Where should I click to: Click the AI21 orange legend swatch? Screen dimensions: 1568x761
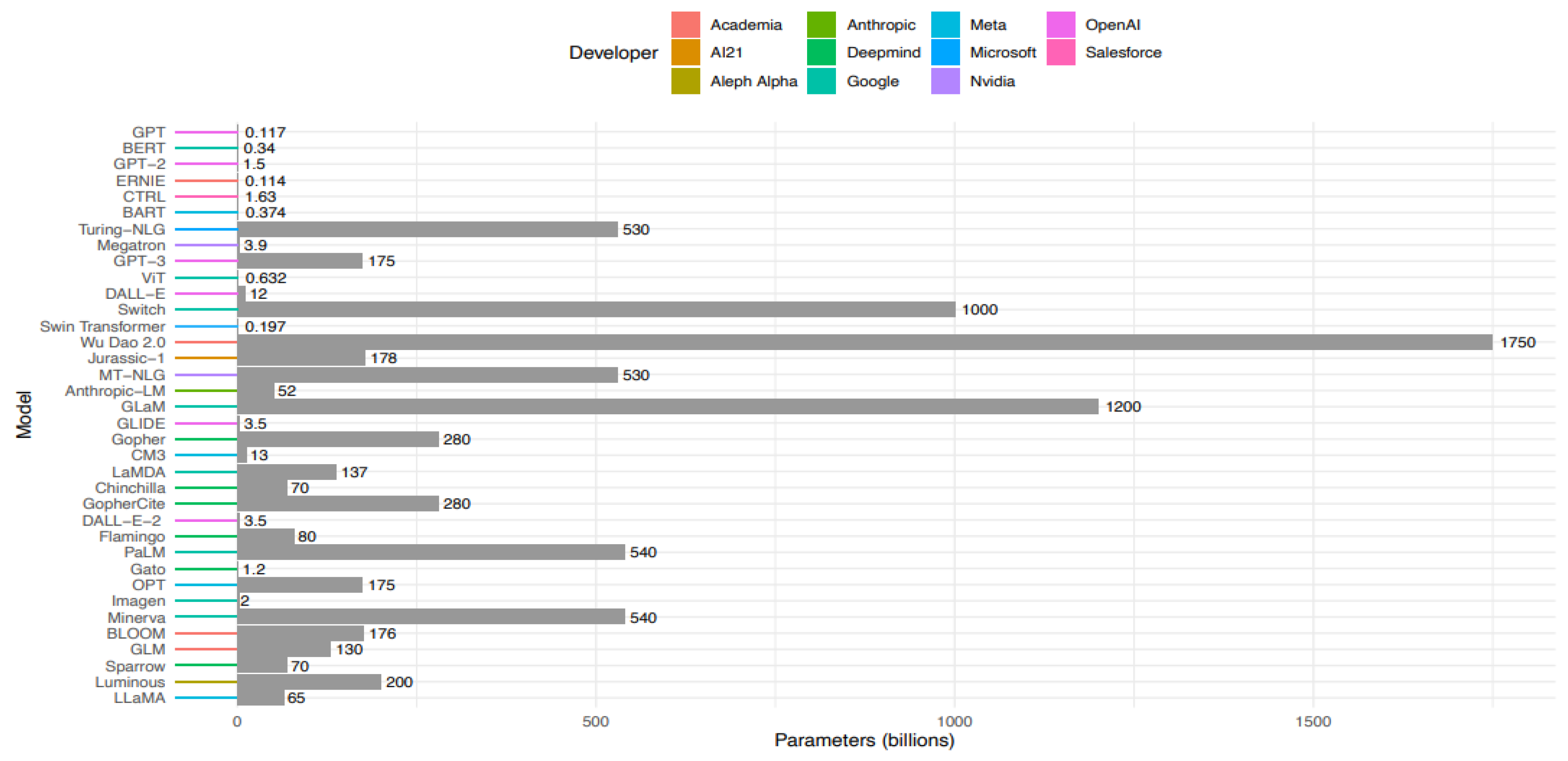click(685, 52)
